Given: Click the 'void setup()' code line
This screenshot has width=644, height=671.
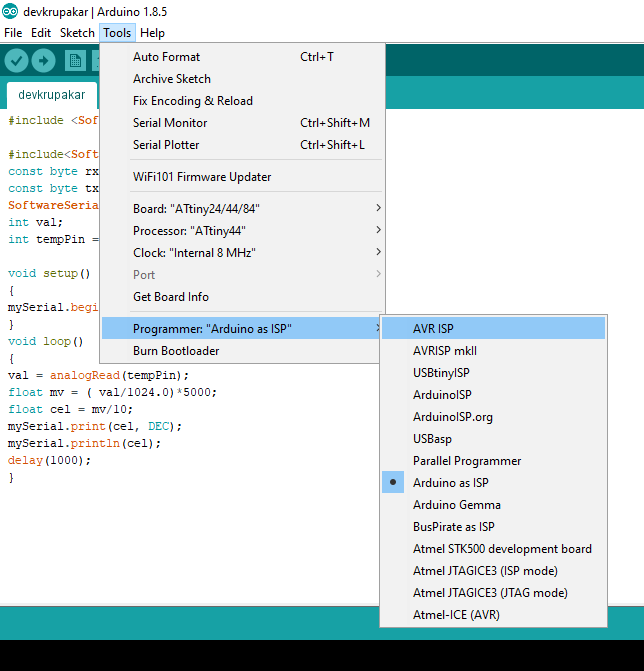Looking at the screenshot, I should coord(49,273).
